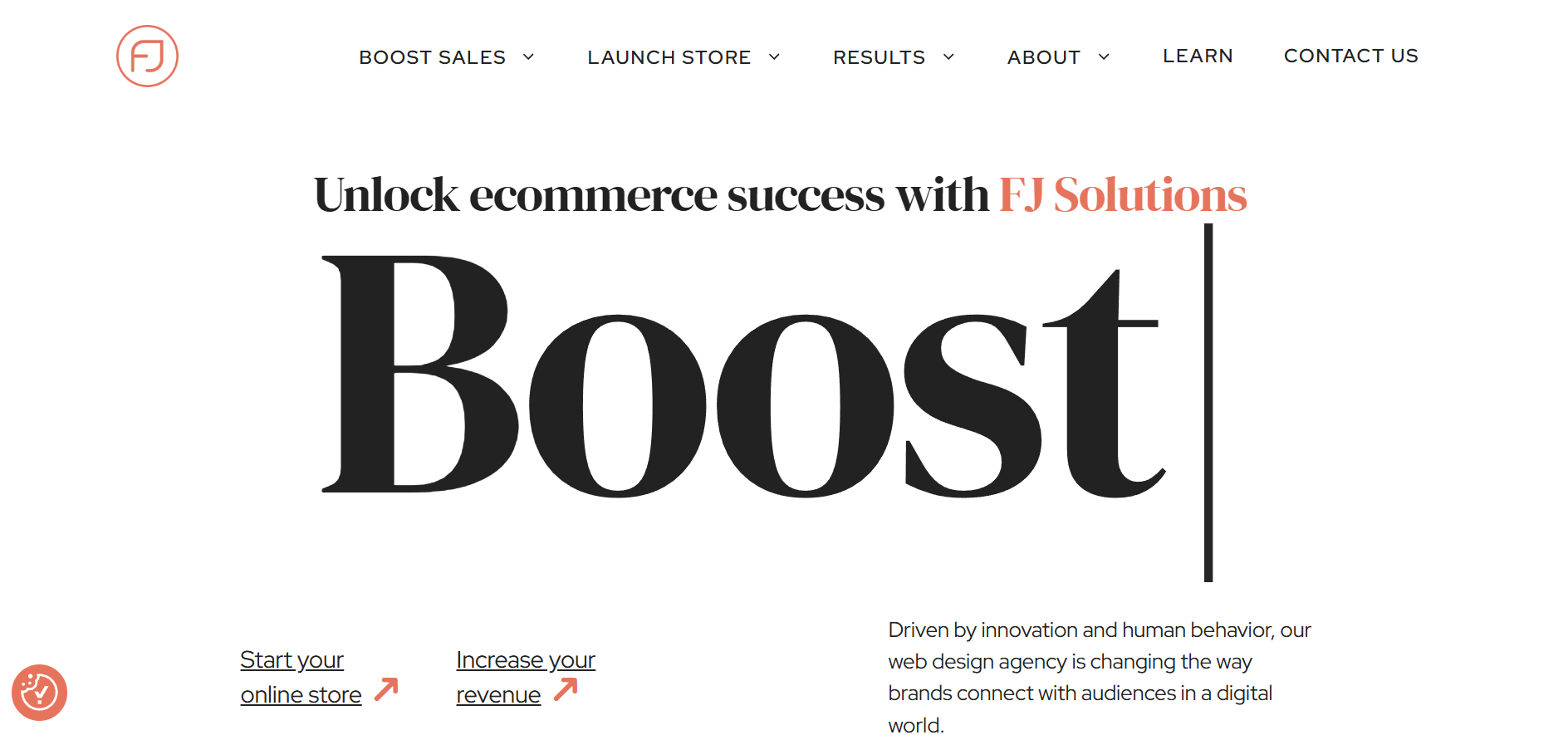This screenshot has width=1568, height=735.
Task: Click the 'Unlock ecommerce success with' heading
Action: [651, 195]
